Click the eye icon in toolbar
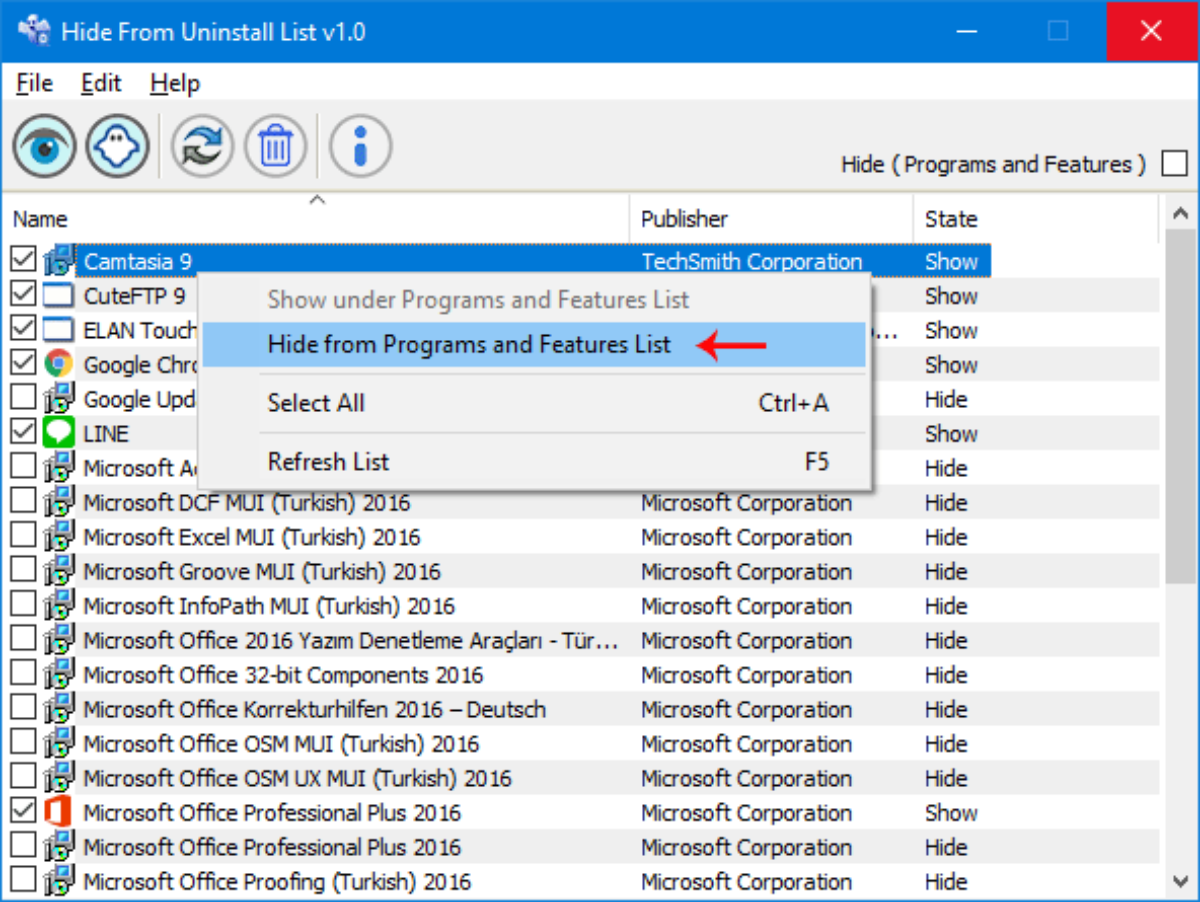1200x902 pixels. (44, 148)
